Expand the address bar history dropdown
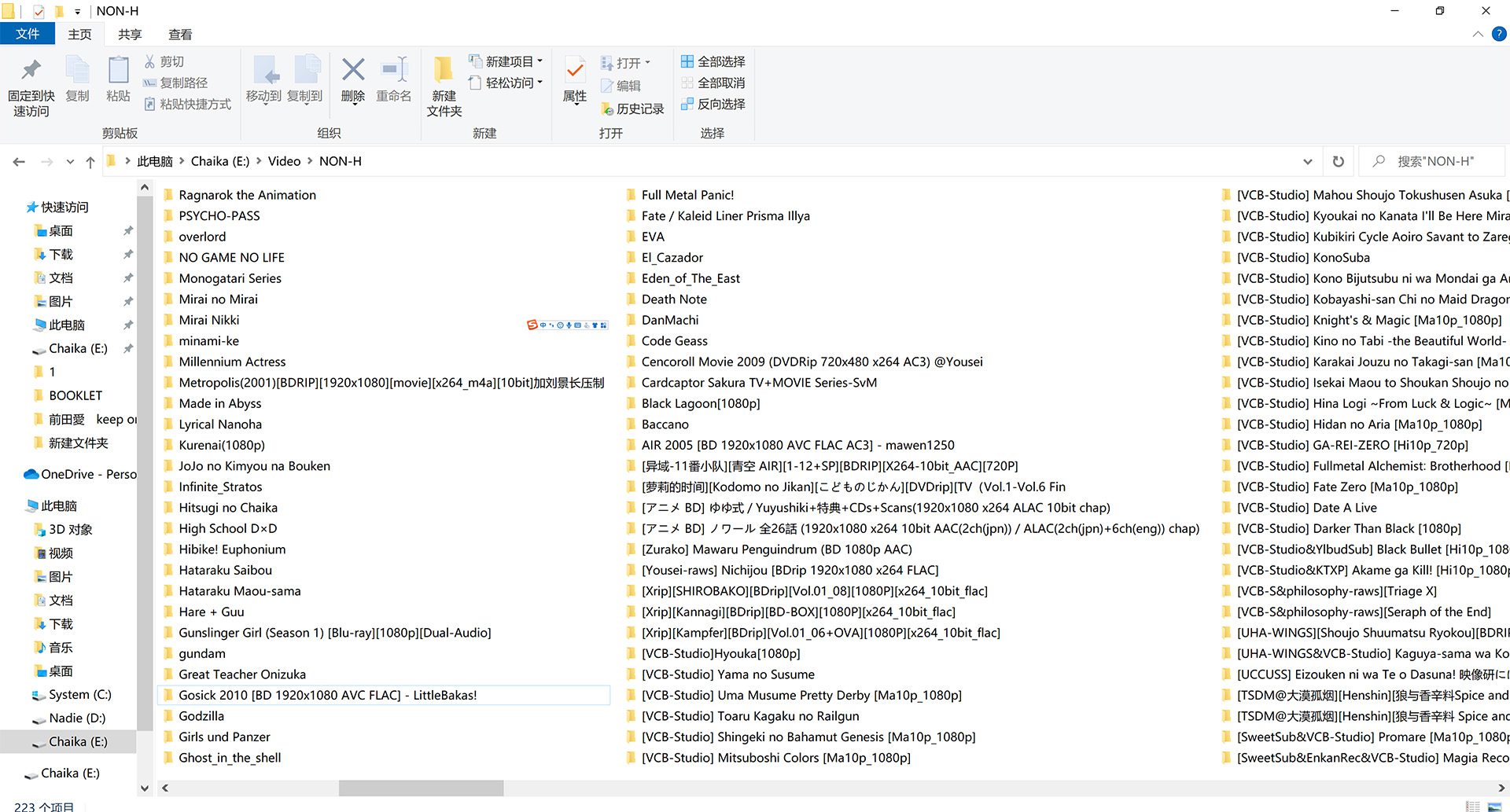The width and height of the screenshot is (1510, 812). pos(1308,161)
